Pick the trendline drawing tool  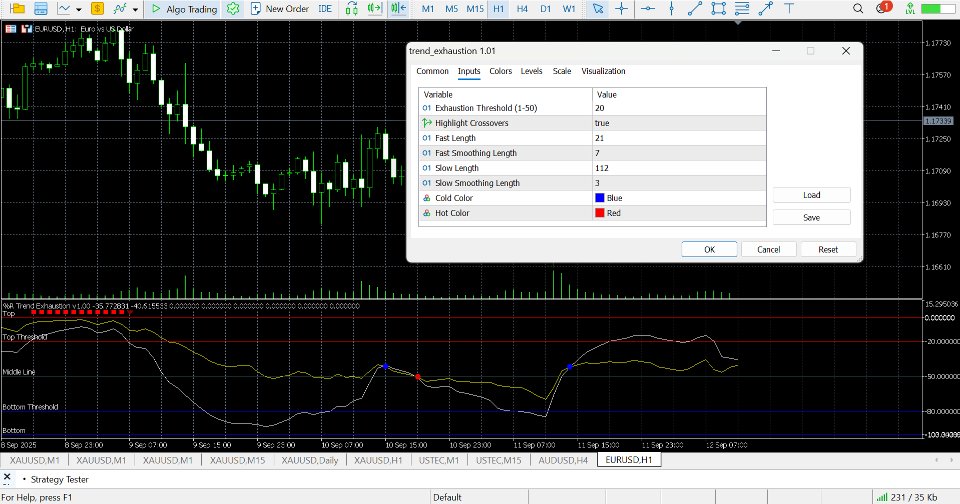(697, 9)
